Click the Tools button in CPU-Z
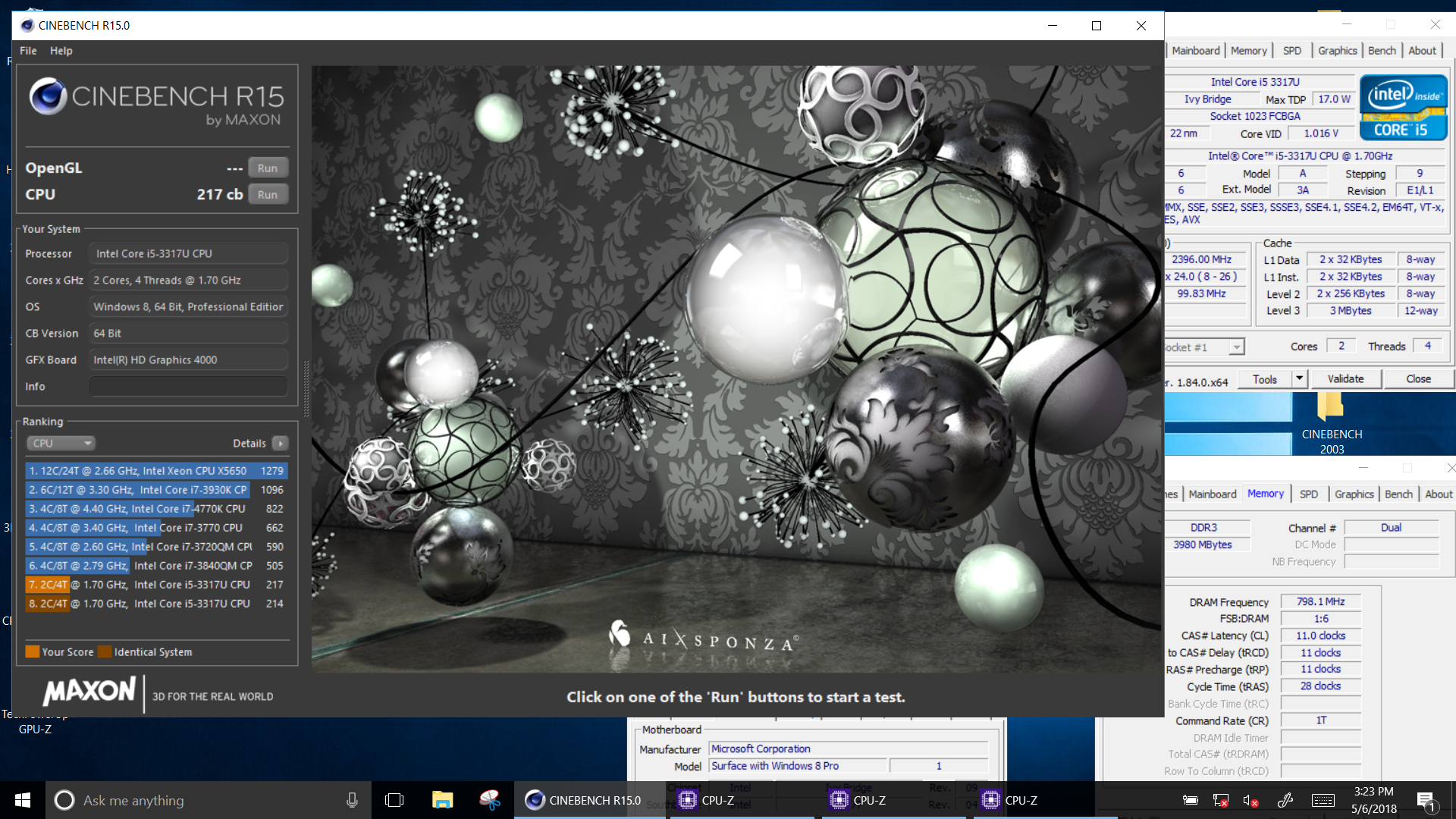Screen dimensions: 1456x819 tap(1264, 379)
